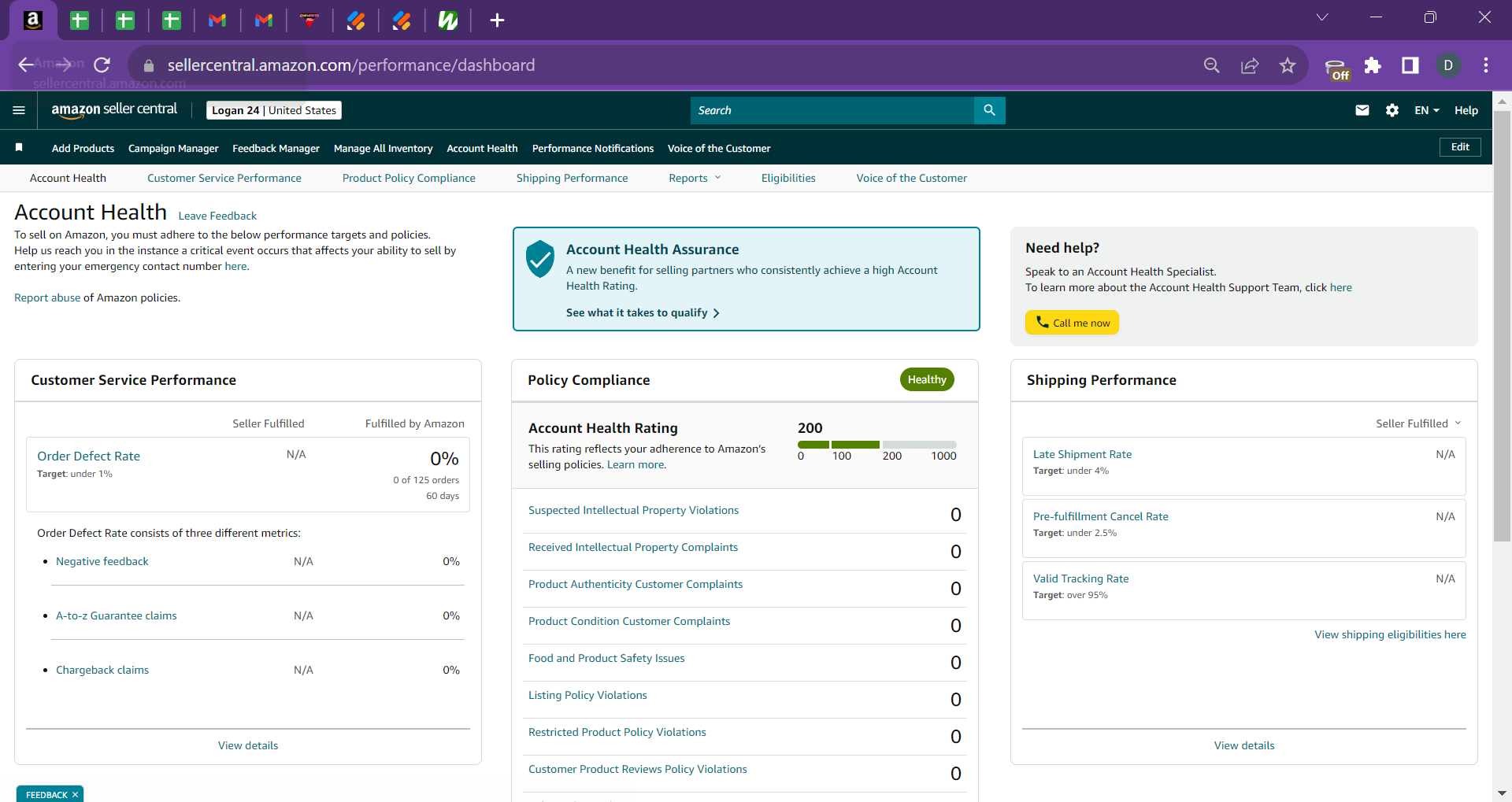
Task: Click the browser zoom magnifier icon
Action: point(1212,65)
